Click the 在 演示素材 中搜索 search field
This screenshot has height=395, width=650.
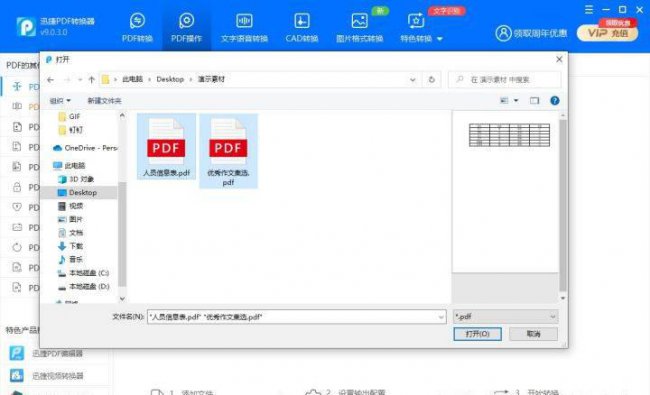(x=505, y=80)
